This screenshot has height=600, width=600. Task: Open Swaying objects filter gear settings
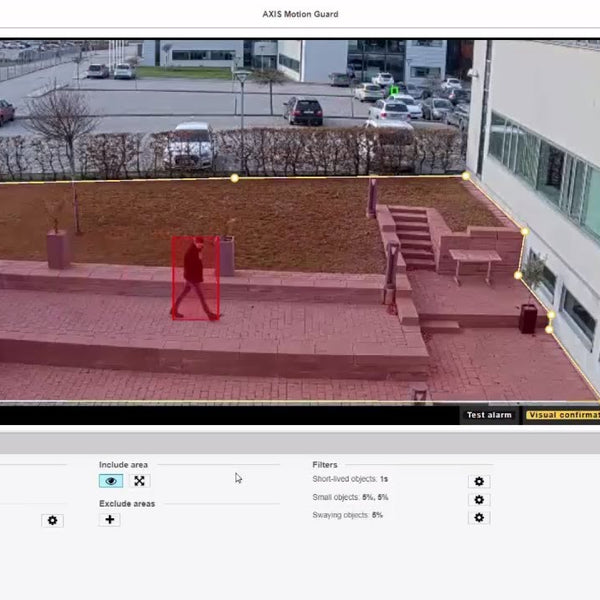(x=479, y=517)
